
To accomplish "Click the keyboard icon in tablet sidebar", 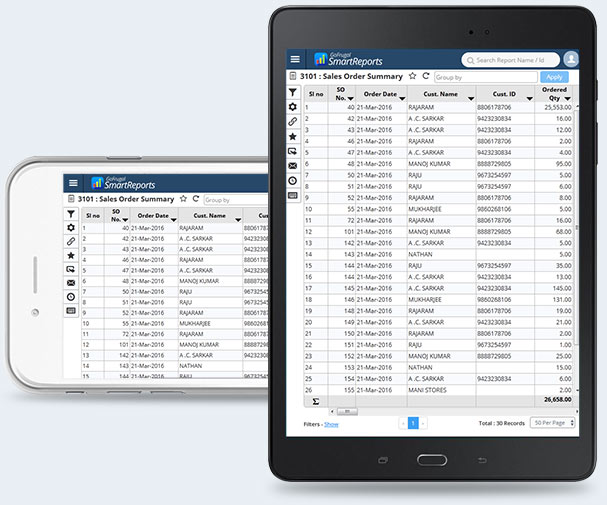I will (x=292, y=195).
